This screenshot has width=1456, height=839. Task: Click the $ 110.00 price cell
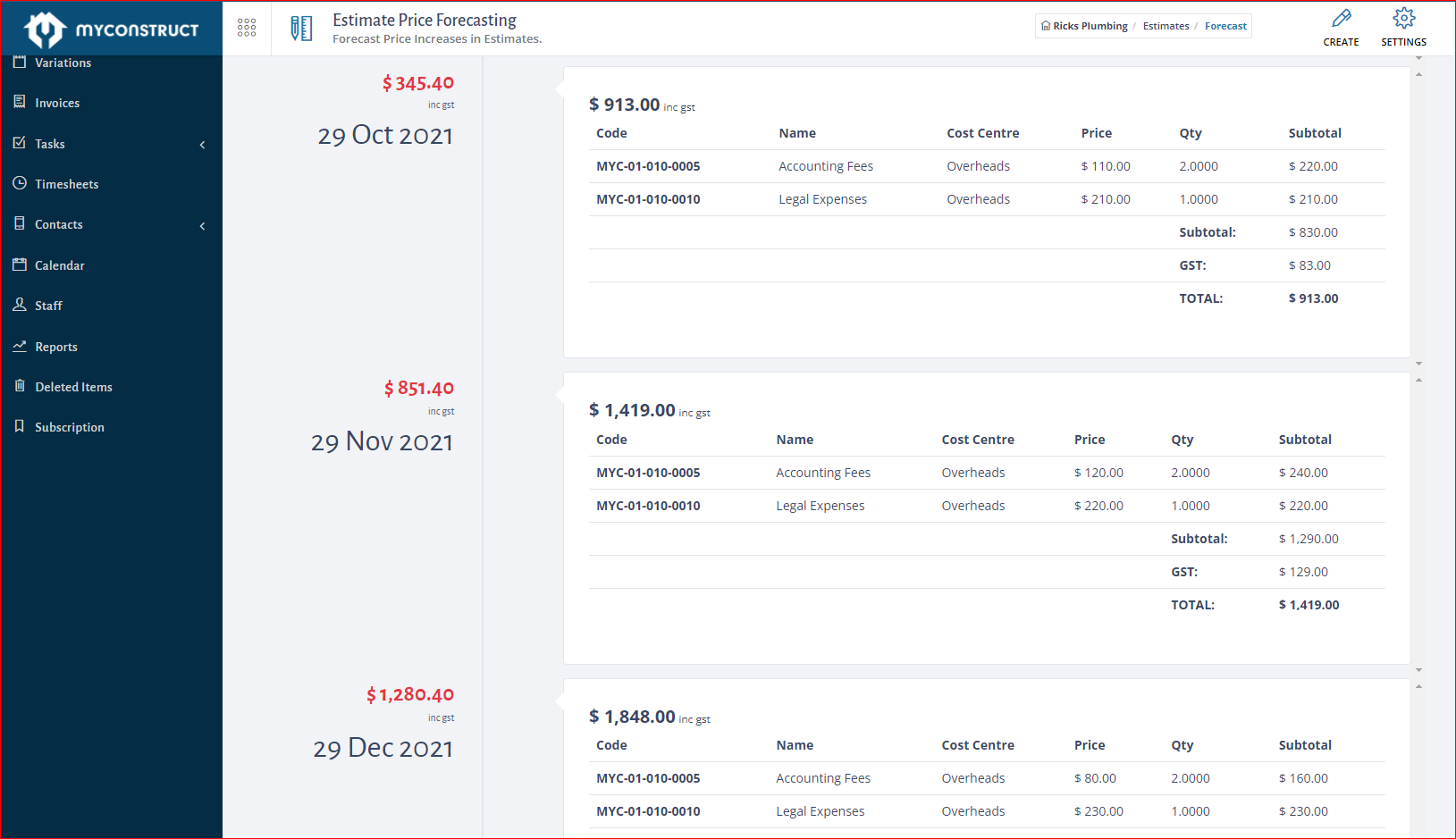(x=1106, y=166)
